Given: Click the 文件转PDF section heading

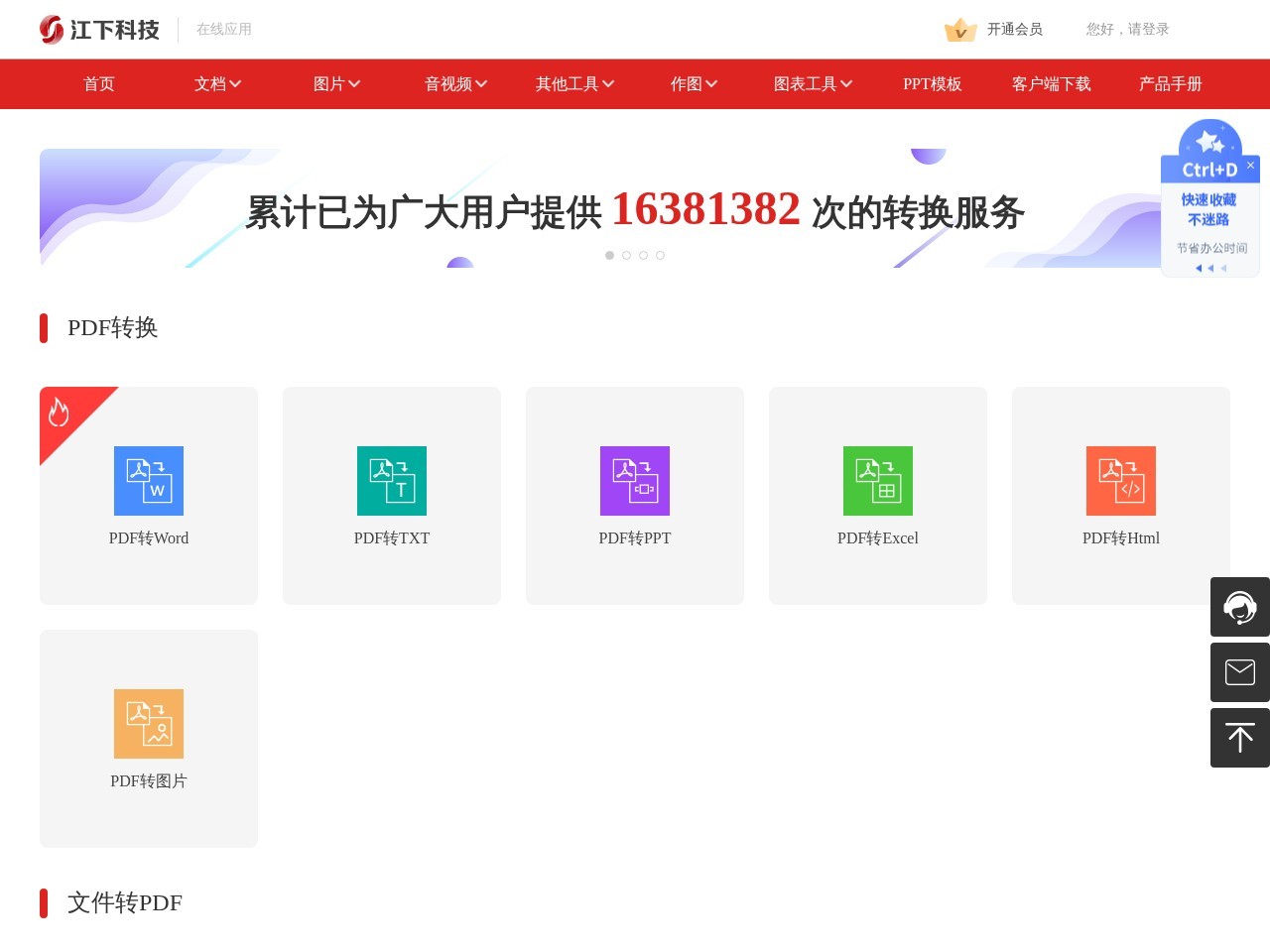Looking at the screenshot, I should (124, 903).
